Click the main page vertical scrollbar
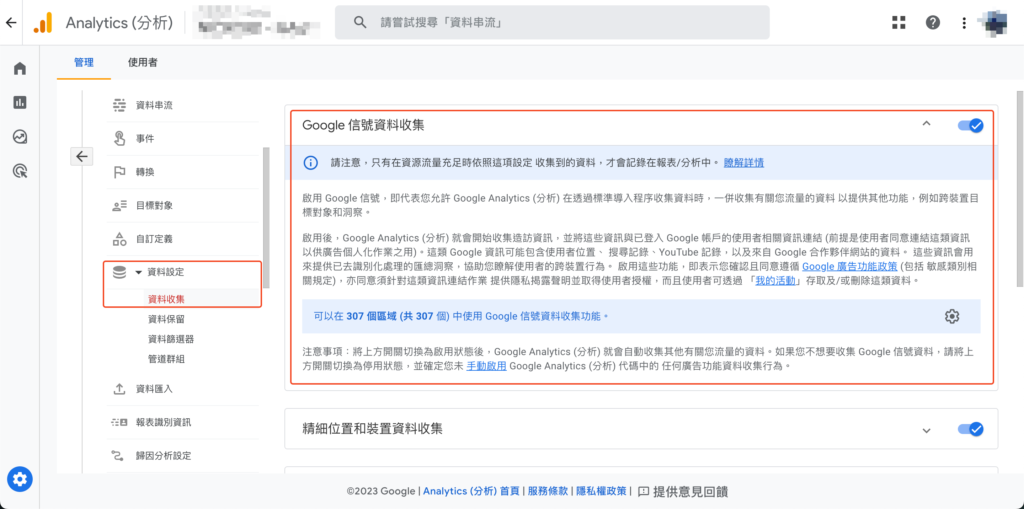Screen dimensions: 1024x509 pyautogui.click(x=1019, y=188)
